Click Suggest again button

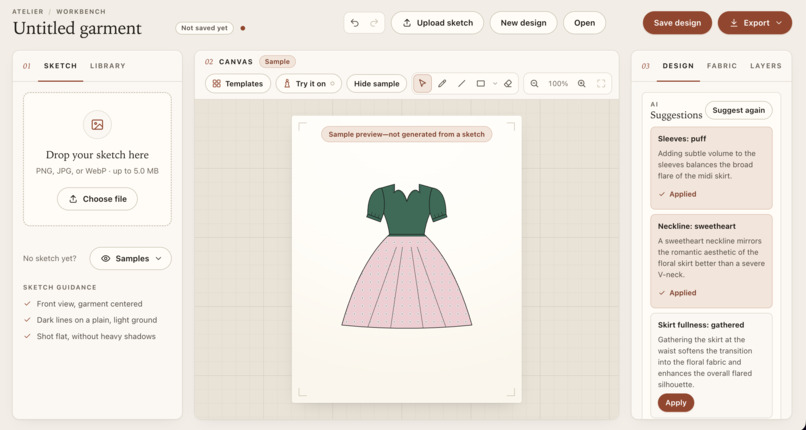click(739, 110)
